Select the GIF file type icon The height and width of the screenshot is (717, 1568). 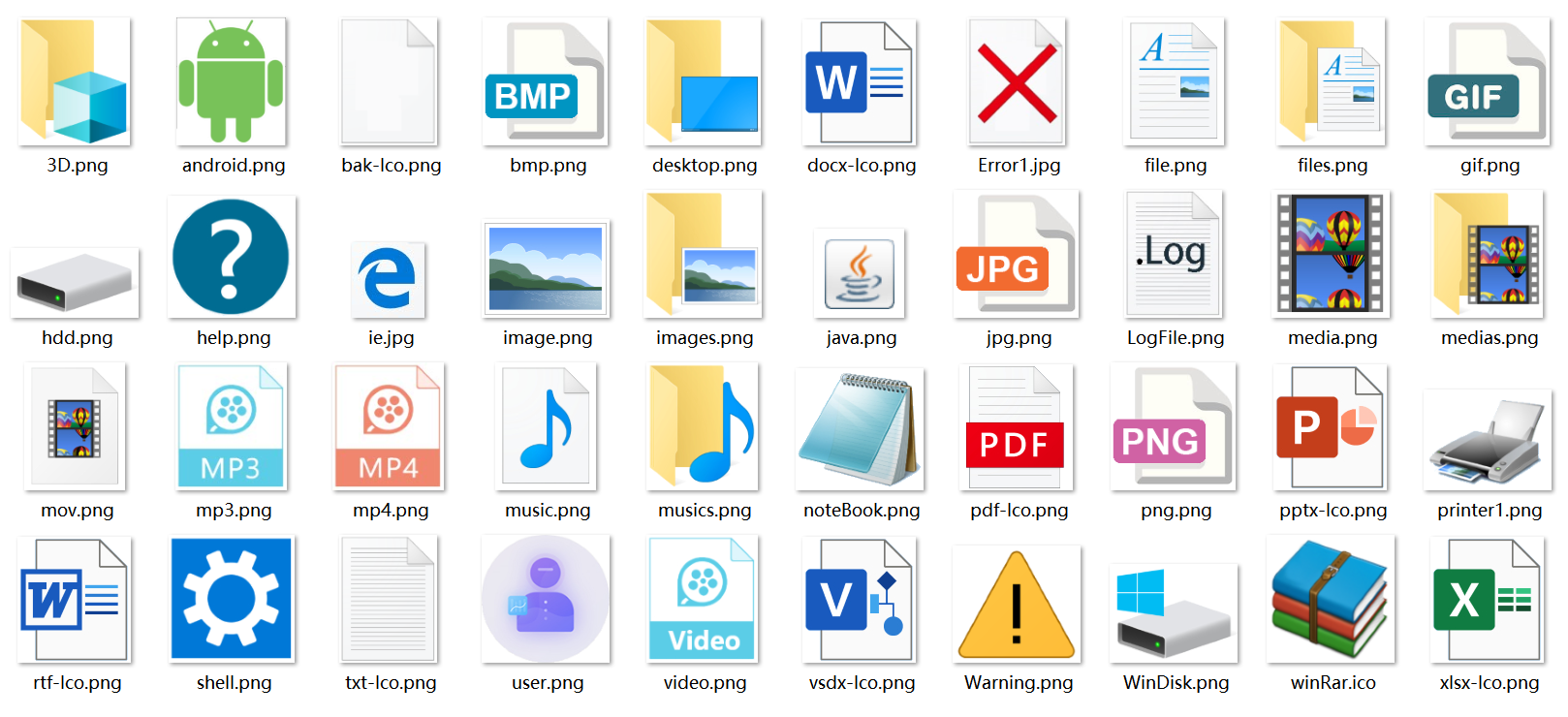[1488, 81]
